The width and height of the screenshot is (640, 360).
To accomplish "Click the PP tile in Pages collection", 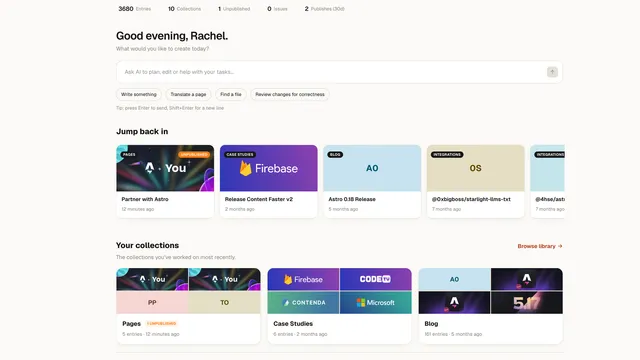I will [152, 302].
